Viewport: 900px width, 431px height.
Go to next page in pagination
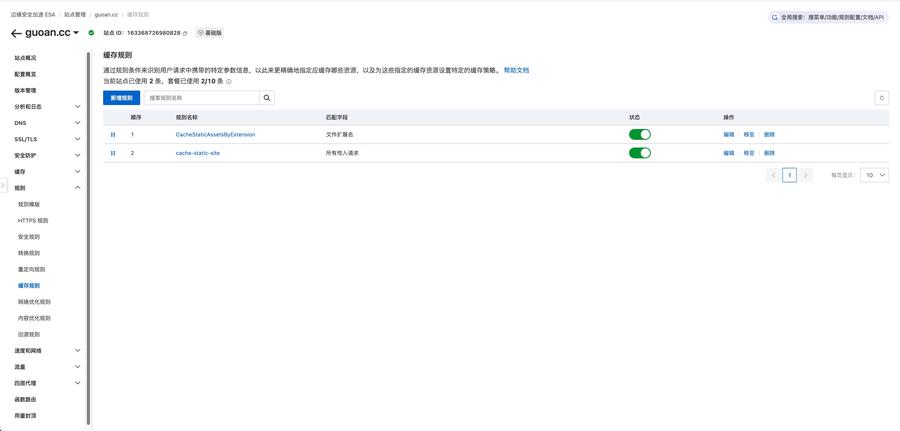click(x=806, y=175)
